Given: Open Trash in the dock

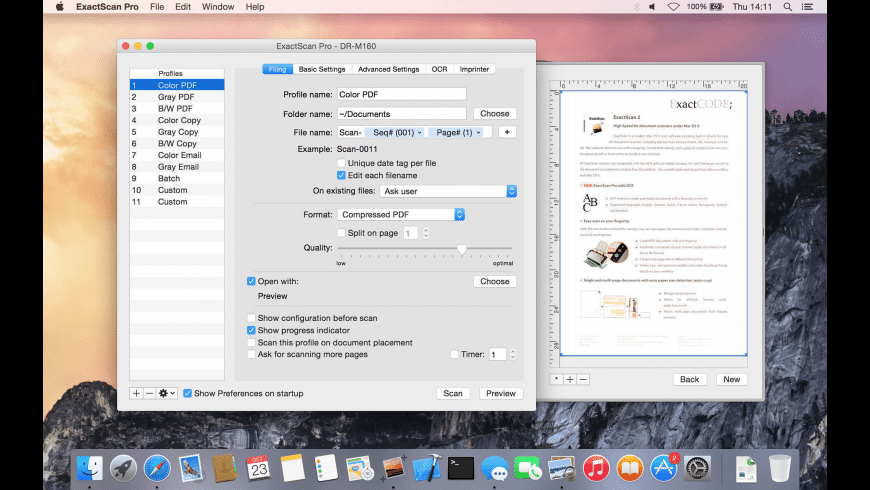Looking at the screenshot, I should pyautogui.click(x=780, y=468).
